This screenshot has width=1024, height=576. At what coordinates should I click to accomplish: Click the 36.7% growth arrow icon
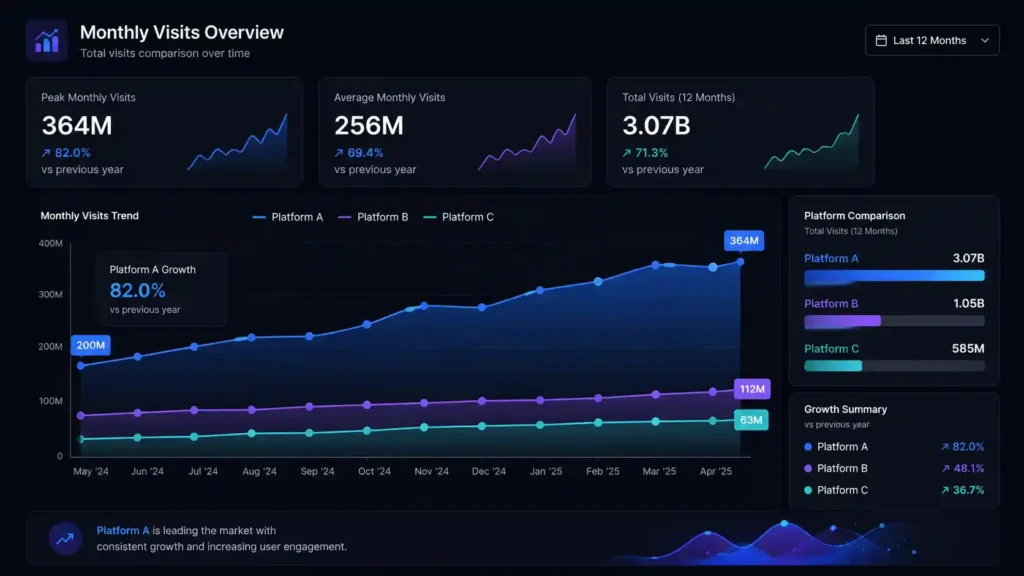(x=944, y=490)
